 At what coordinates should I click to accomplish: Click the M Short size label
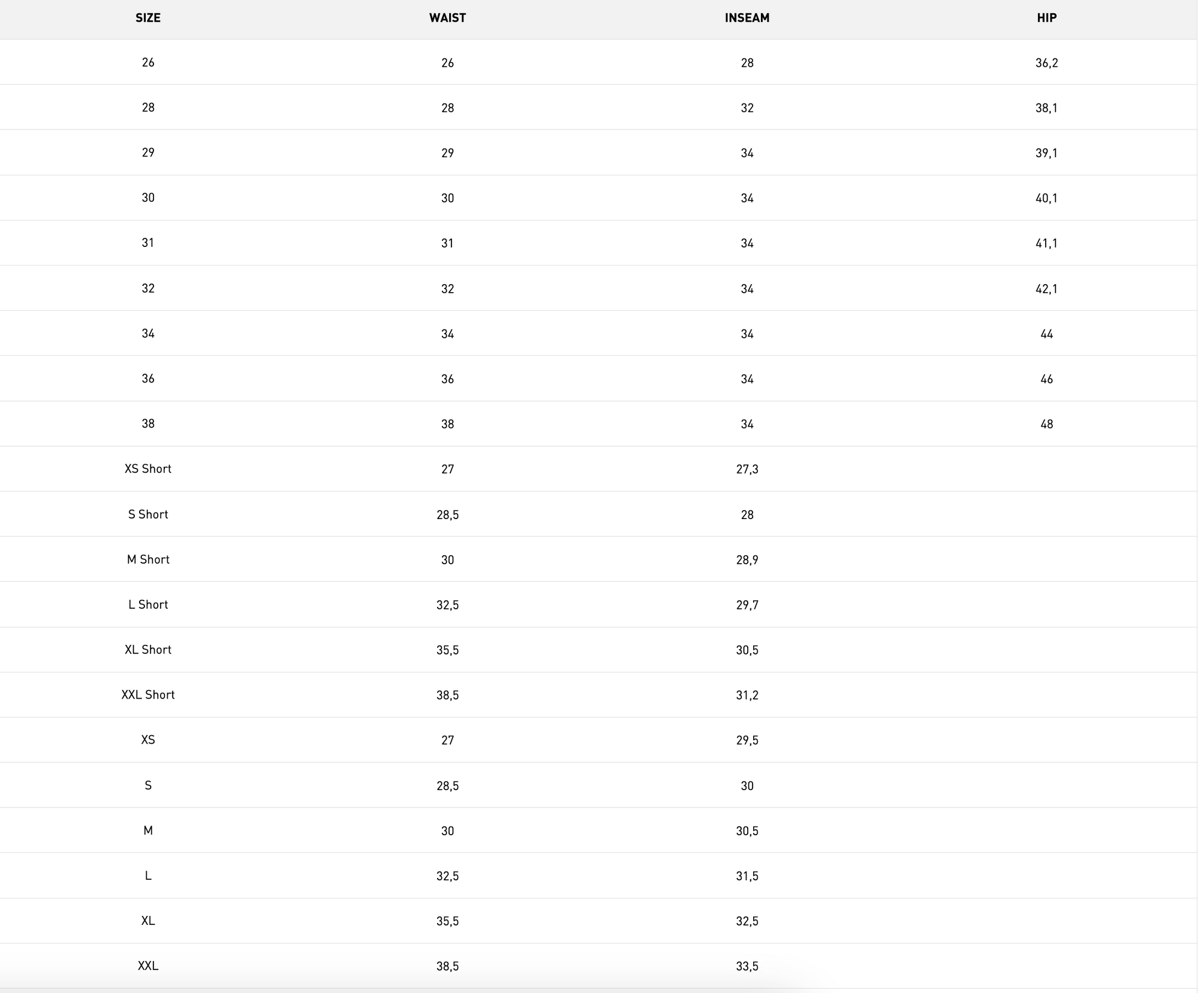148,559
